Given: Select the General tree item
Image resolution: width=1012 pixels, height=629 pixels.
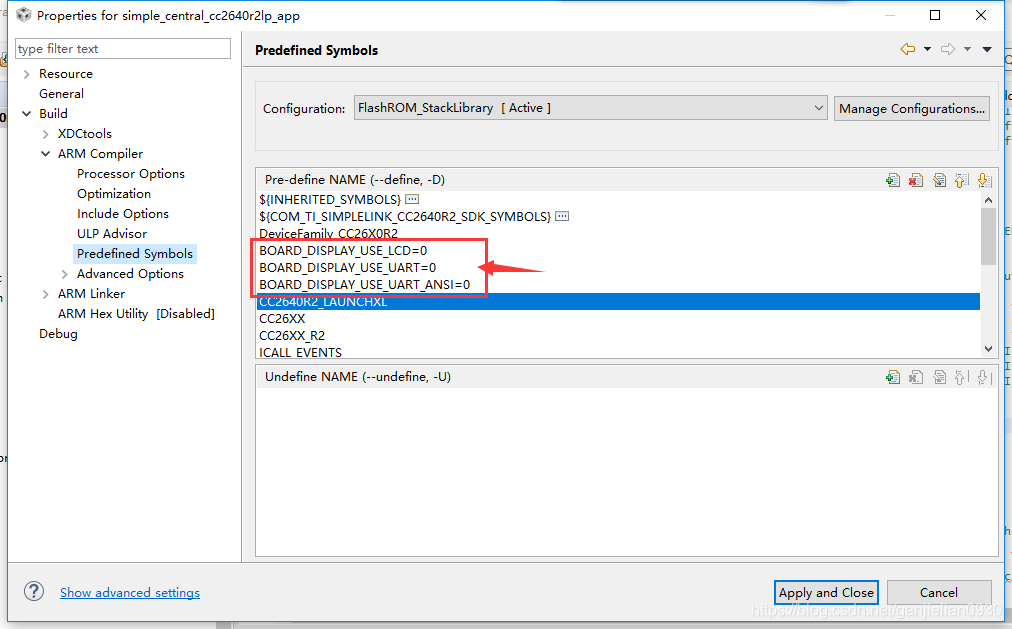Looking at the screenshot, I should pos(61,94).
